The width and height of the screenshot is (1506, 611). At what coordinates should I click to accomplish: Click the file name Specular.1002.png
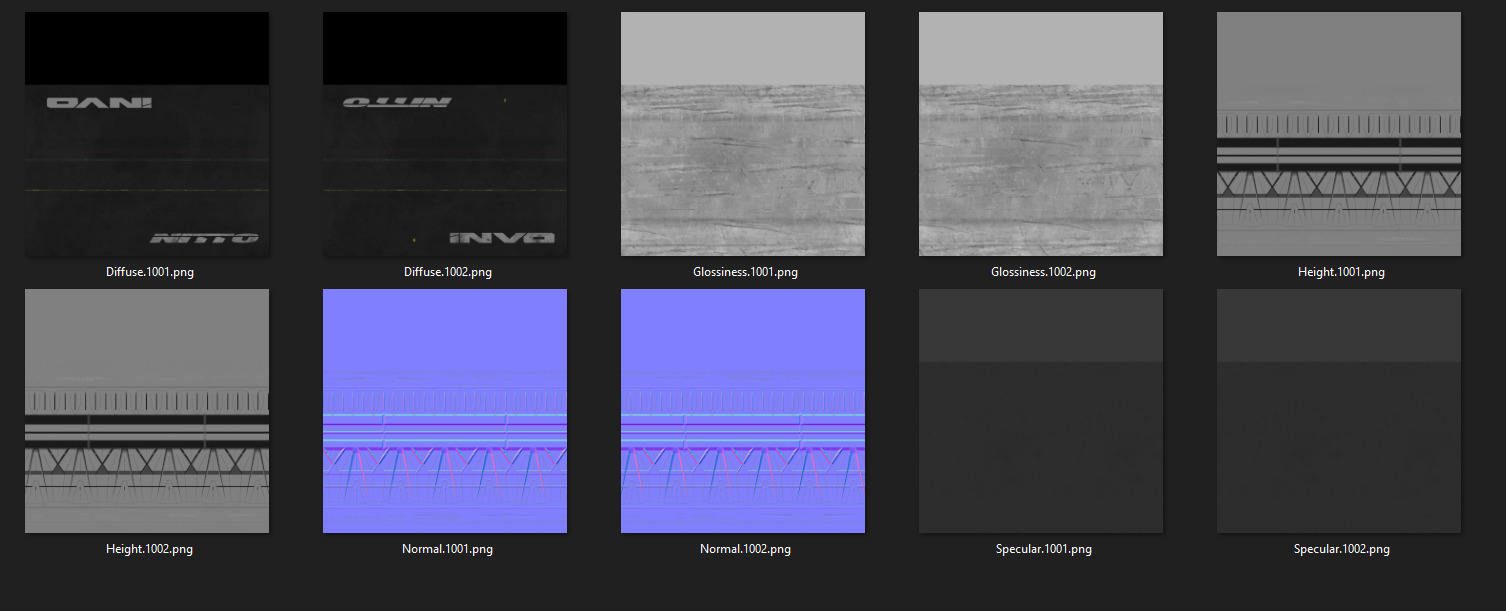[1342, 549]
